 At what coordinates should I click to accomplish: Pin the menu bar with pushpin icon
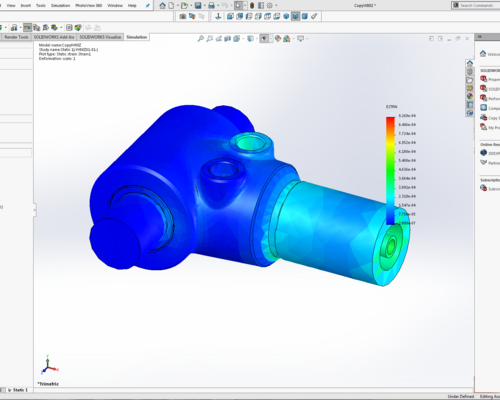(147, 5)
